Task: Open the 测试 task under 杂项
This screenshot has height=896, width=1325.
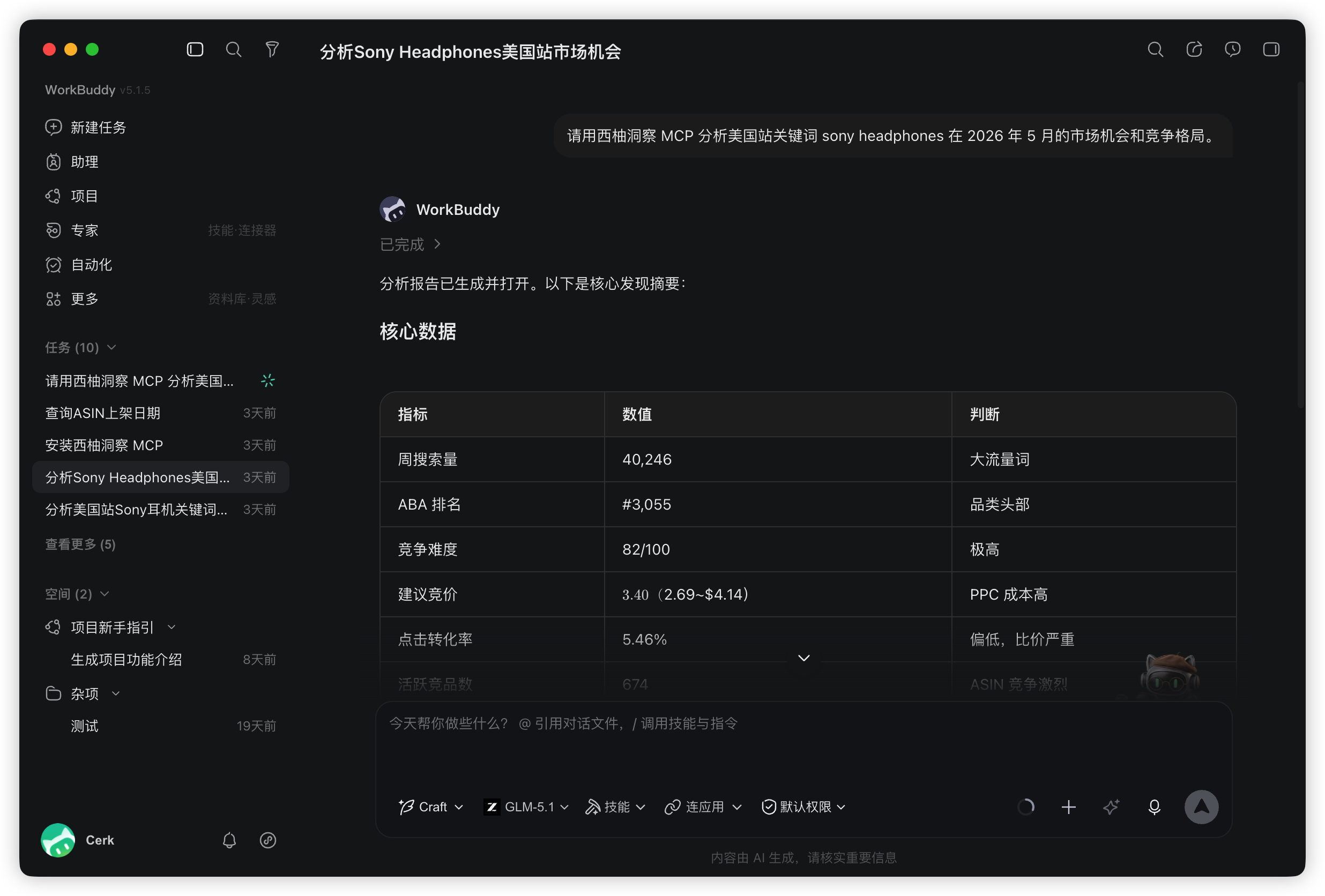Action: pos(161,726)
